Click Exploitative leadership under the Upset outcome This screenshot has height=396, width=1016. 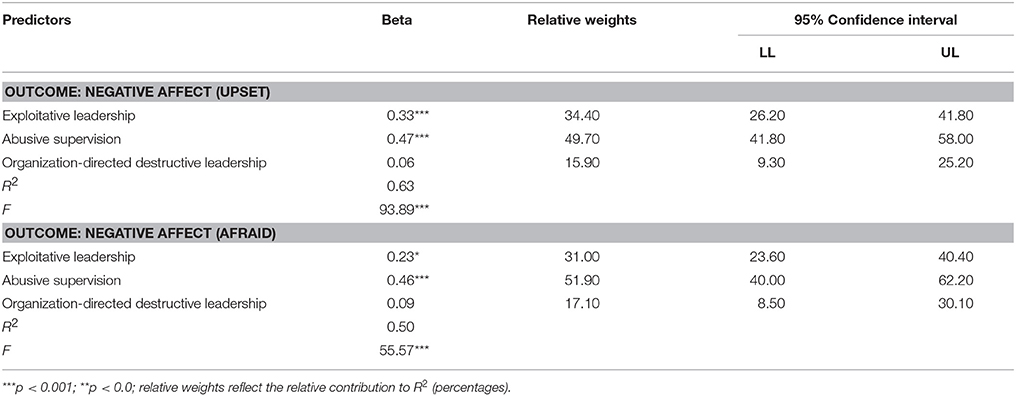pos(69,115)
